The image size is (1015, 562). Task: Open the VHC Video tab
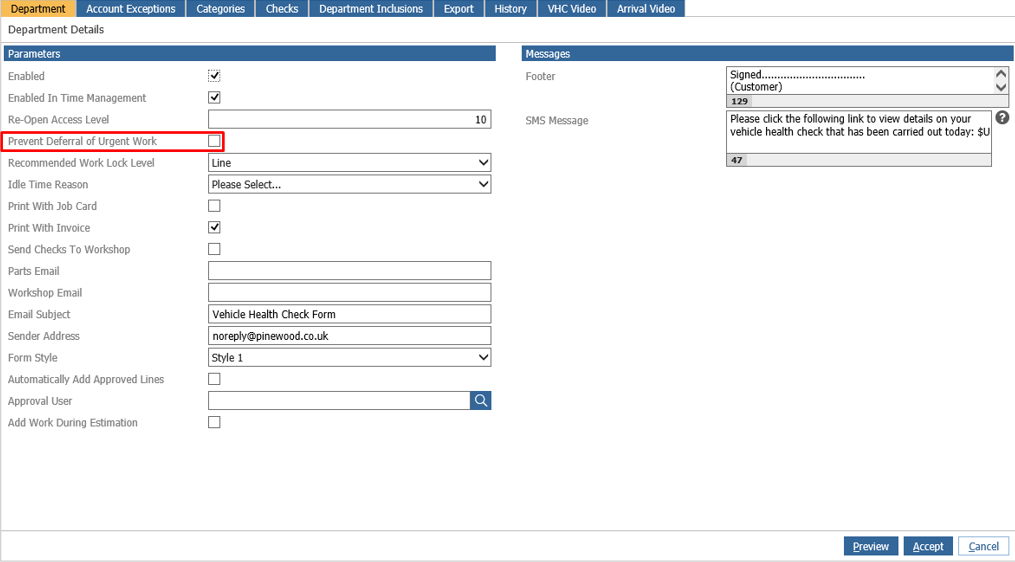click(x=572, y=9)
